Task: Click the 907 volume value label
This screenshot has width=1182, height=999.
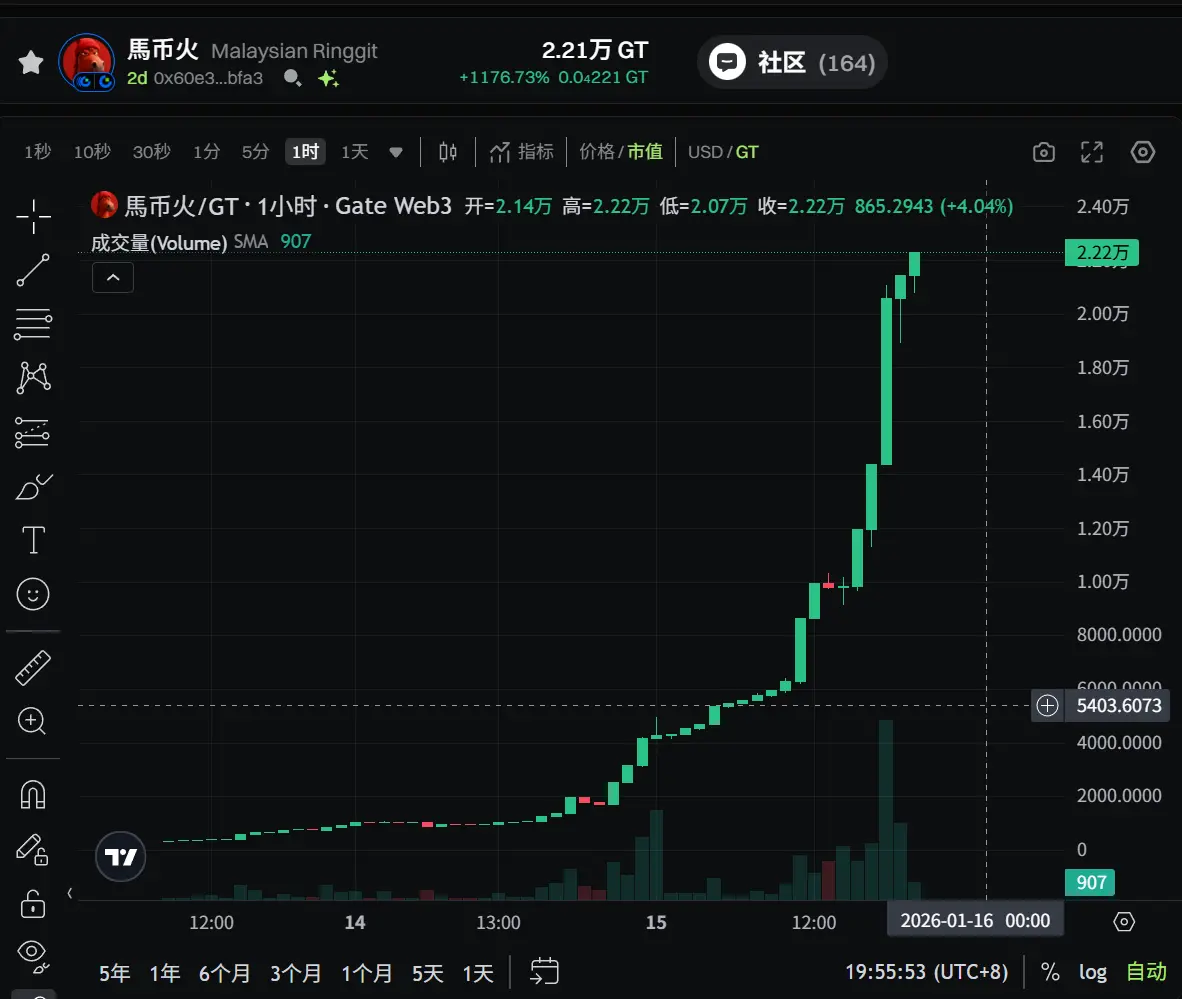Action: 1090,882
